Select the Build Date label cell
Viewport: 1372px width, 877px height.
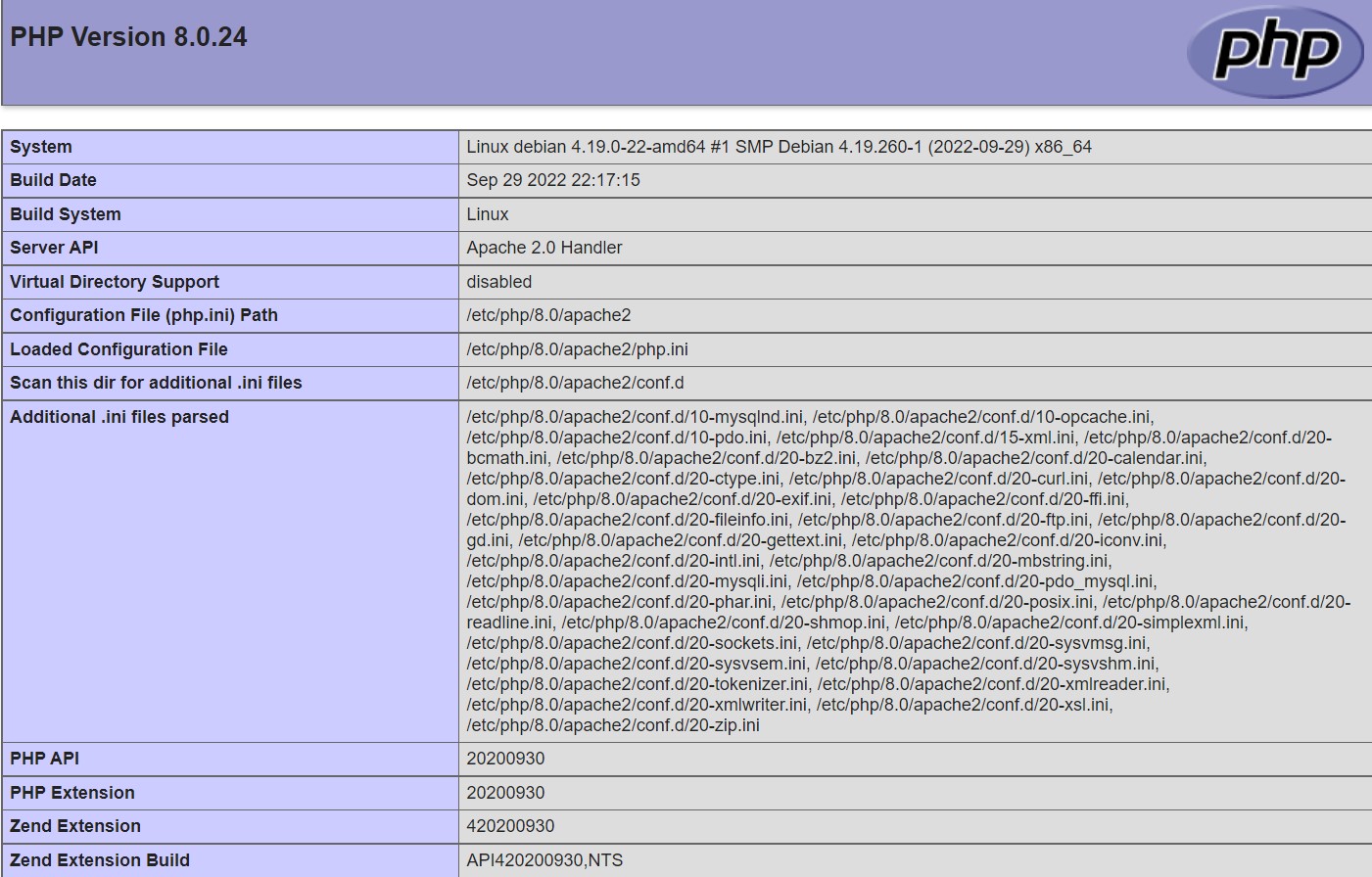54,180
